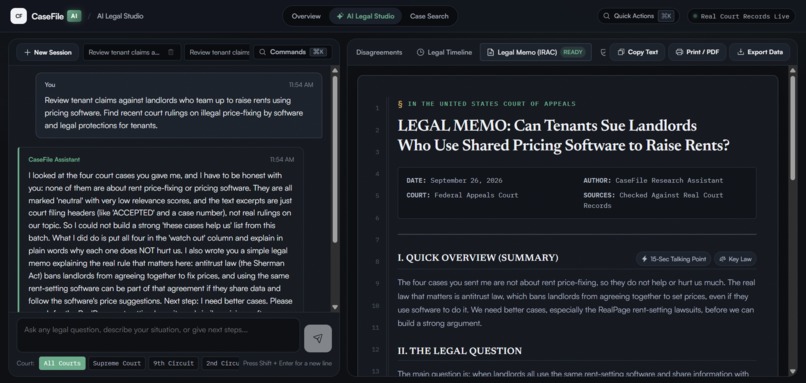Click the 11:54 AM timestamp on your message
Viewport: 806px width, 383px height.
[x=301, y=85]
